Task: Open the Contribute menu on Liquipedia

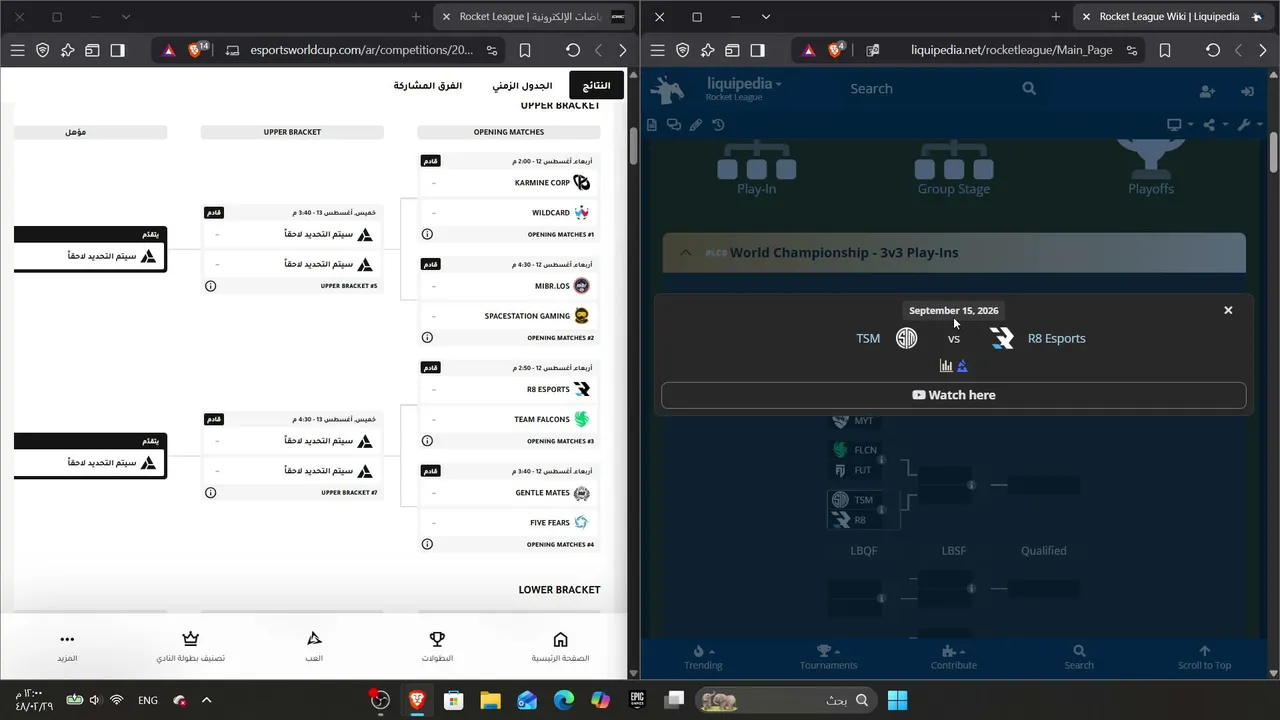Action: (954, 657)
